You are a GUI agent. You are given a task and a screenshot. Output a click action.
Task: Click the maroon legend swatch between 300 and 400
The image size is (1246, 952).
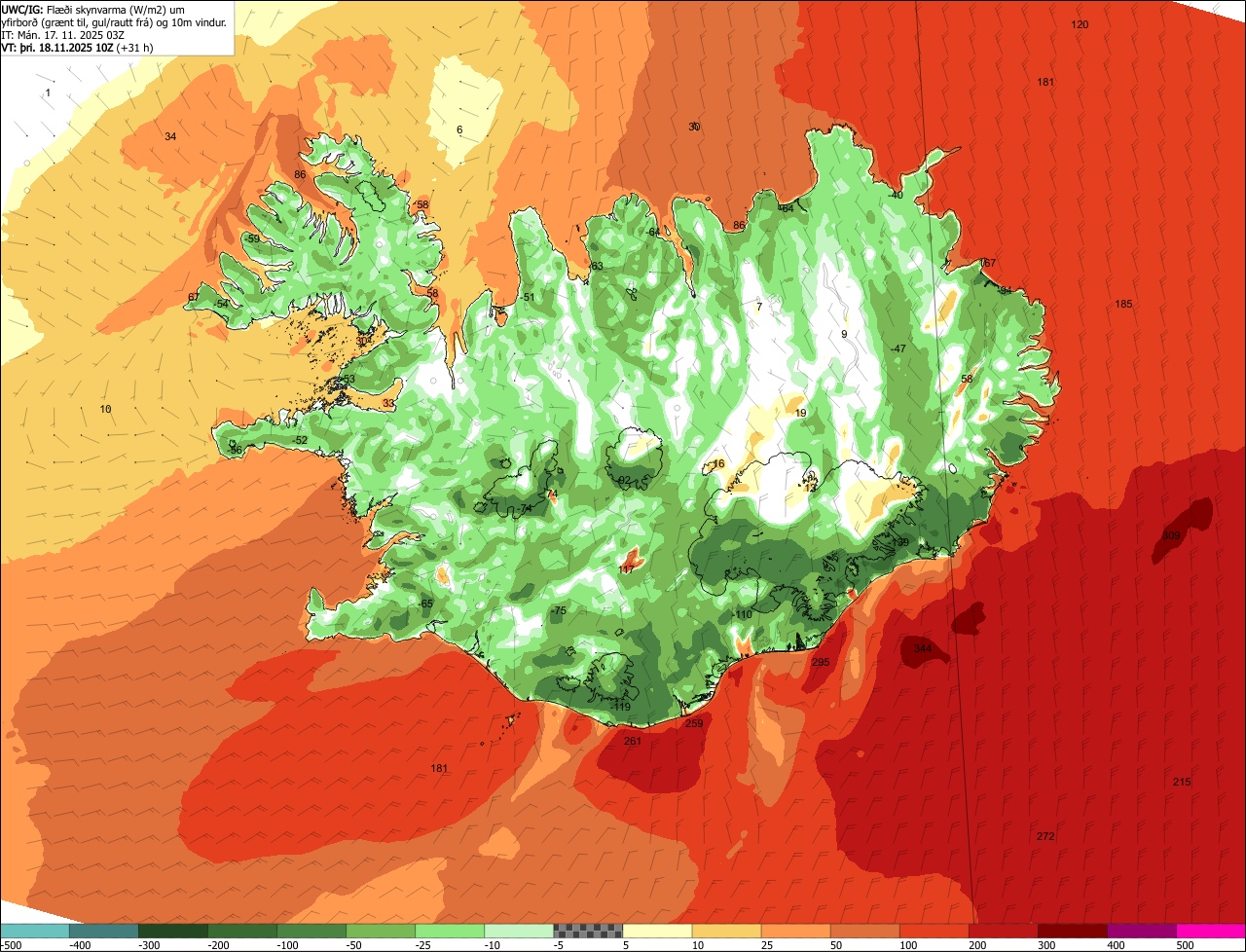click(1072, 931)
